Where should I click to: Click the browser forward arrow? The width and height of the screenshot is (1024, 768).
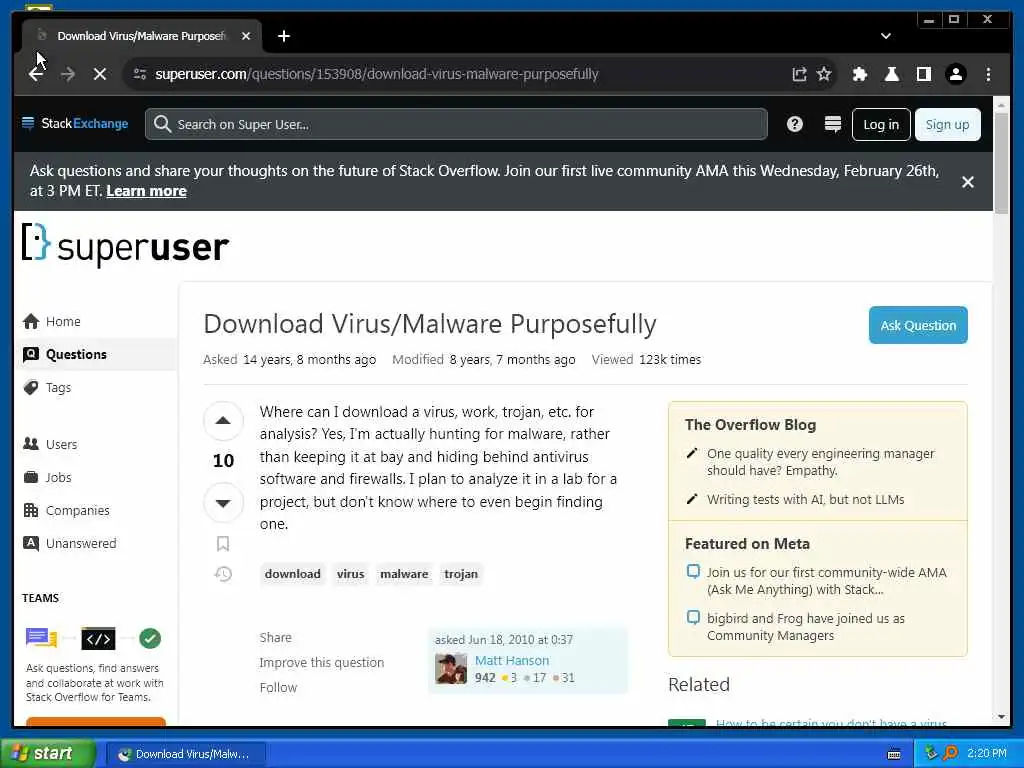[68, 74]
